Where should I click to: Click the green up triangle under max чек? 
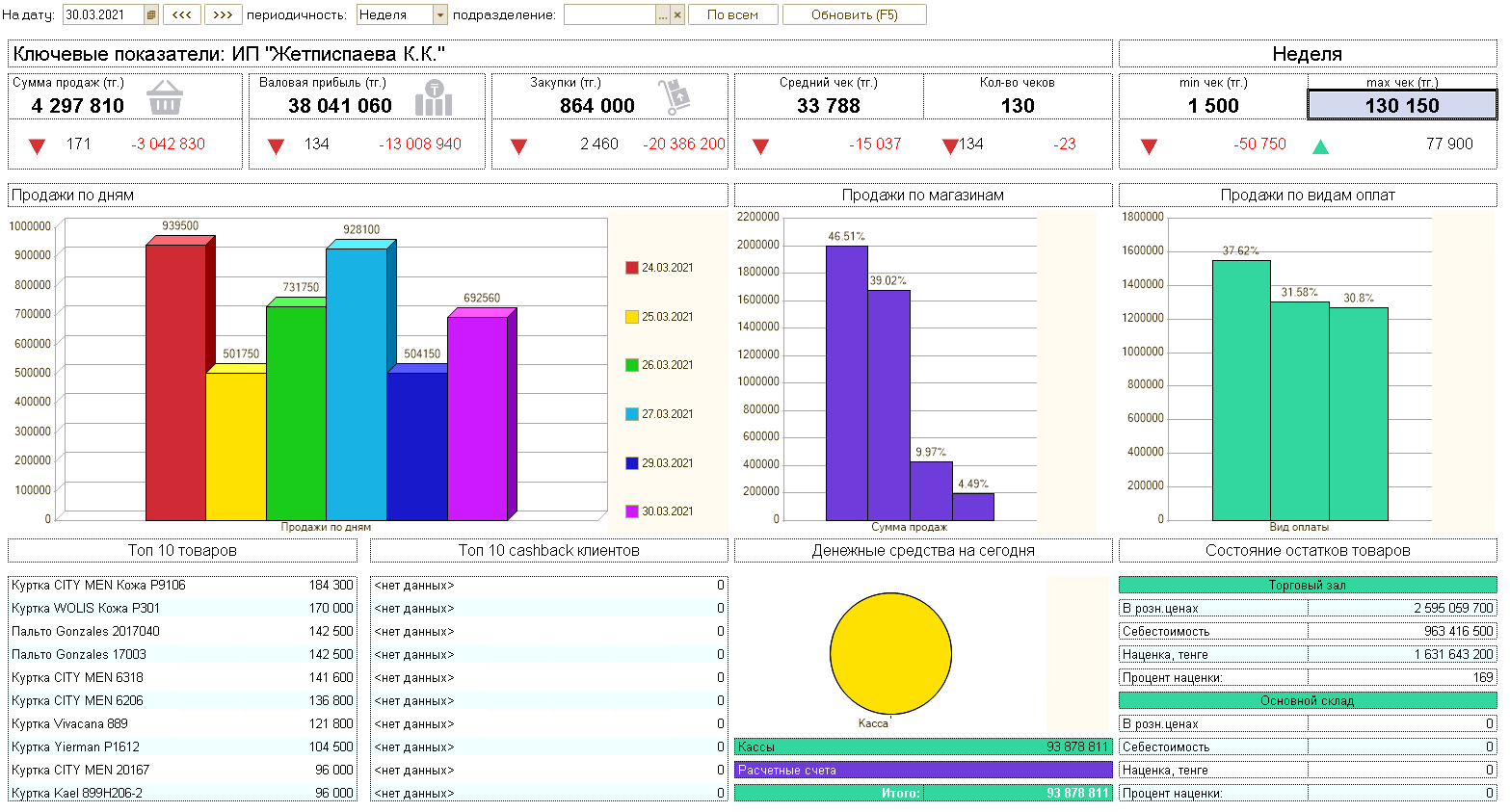1320,146
